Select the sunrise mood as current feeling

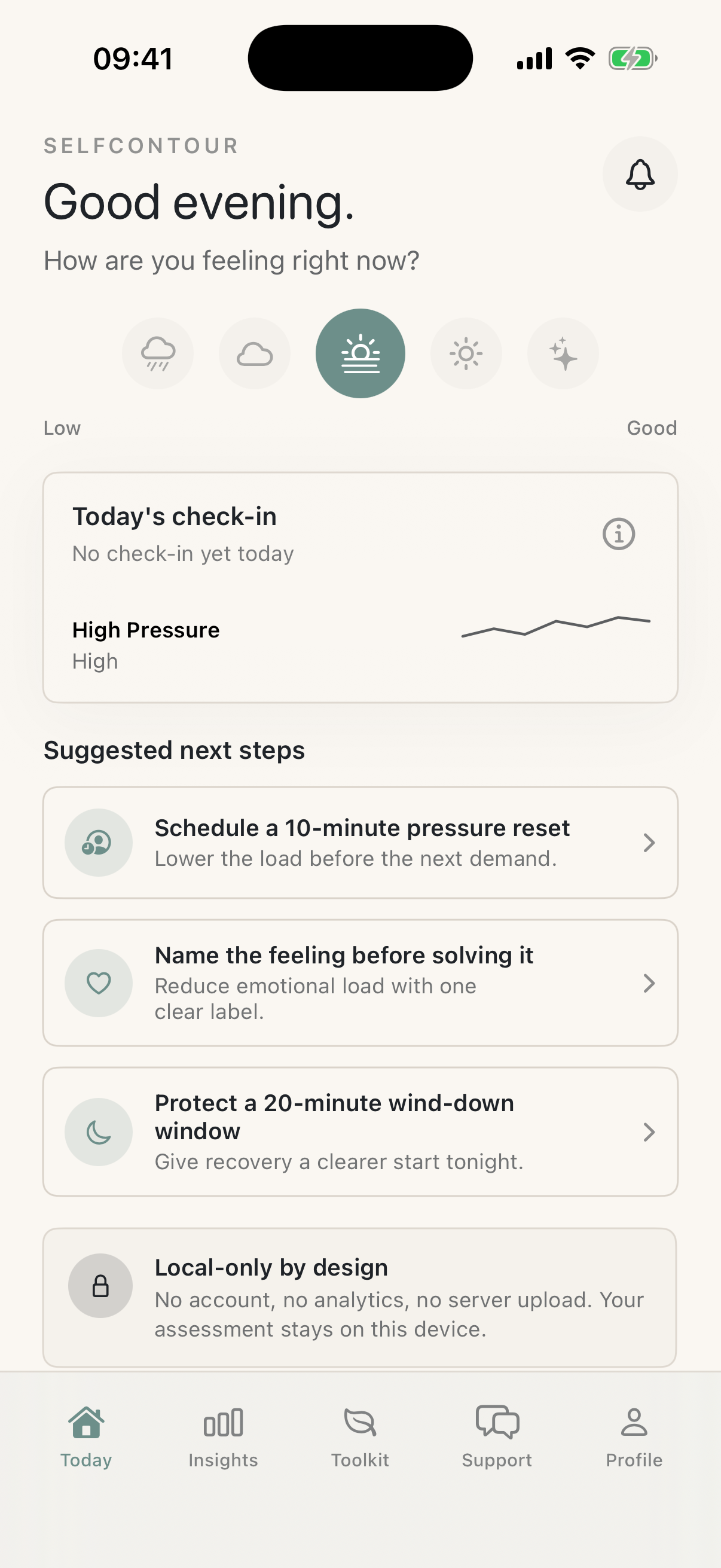[360, 353]
